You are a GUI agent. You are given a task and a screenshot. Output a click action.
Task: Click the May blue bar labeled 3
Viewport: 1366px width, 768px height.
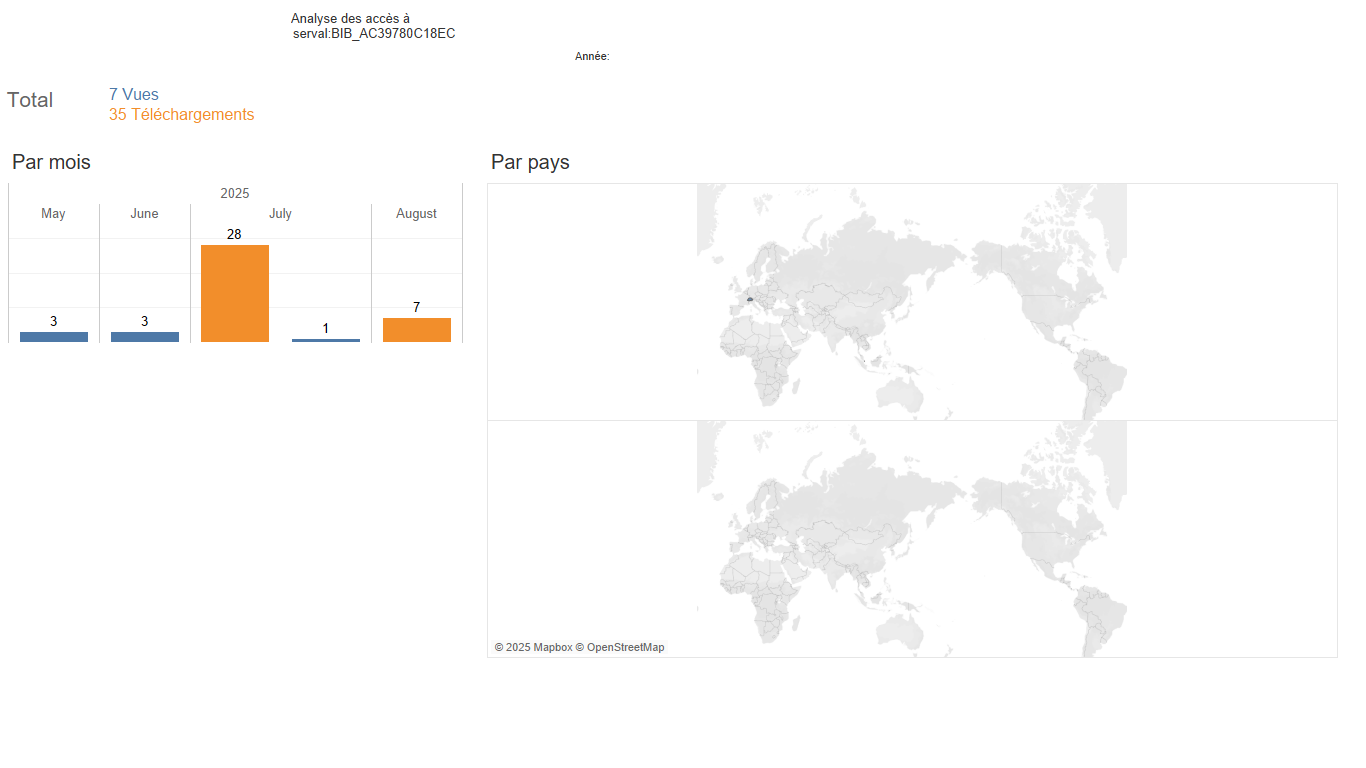(54, 337)
